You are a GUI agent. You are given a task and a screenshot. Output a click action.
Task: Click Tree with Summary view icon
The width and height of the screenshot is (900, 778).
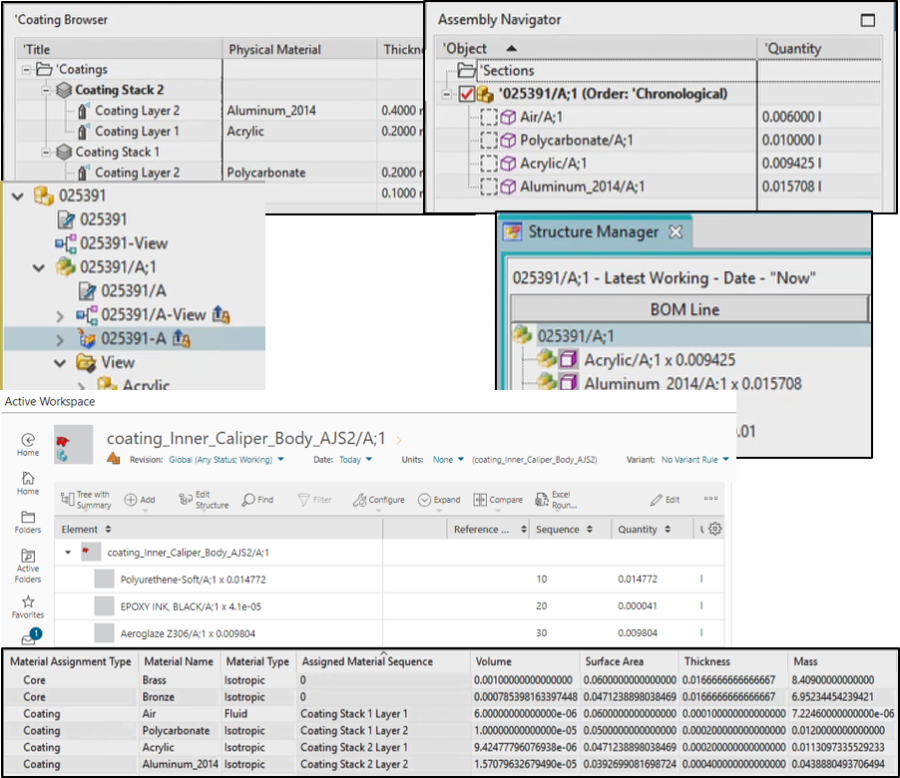69,498
